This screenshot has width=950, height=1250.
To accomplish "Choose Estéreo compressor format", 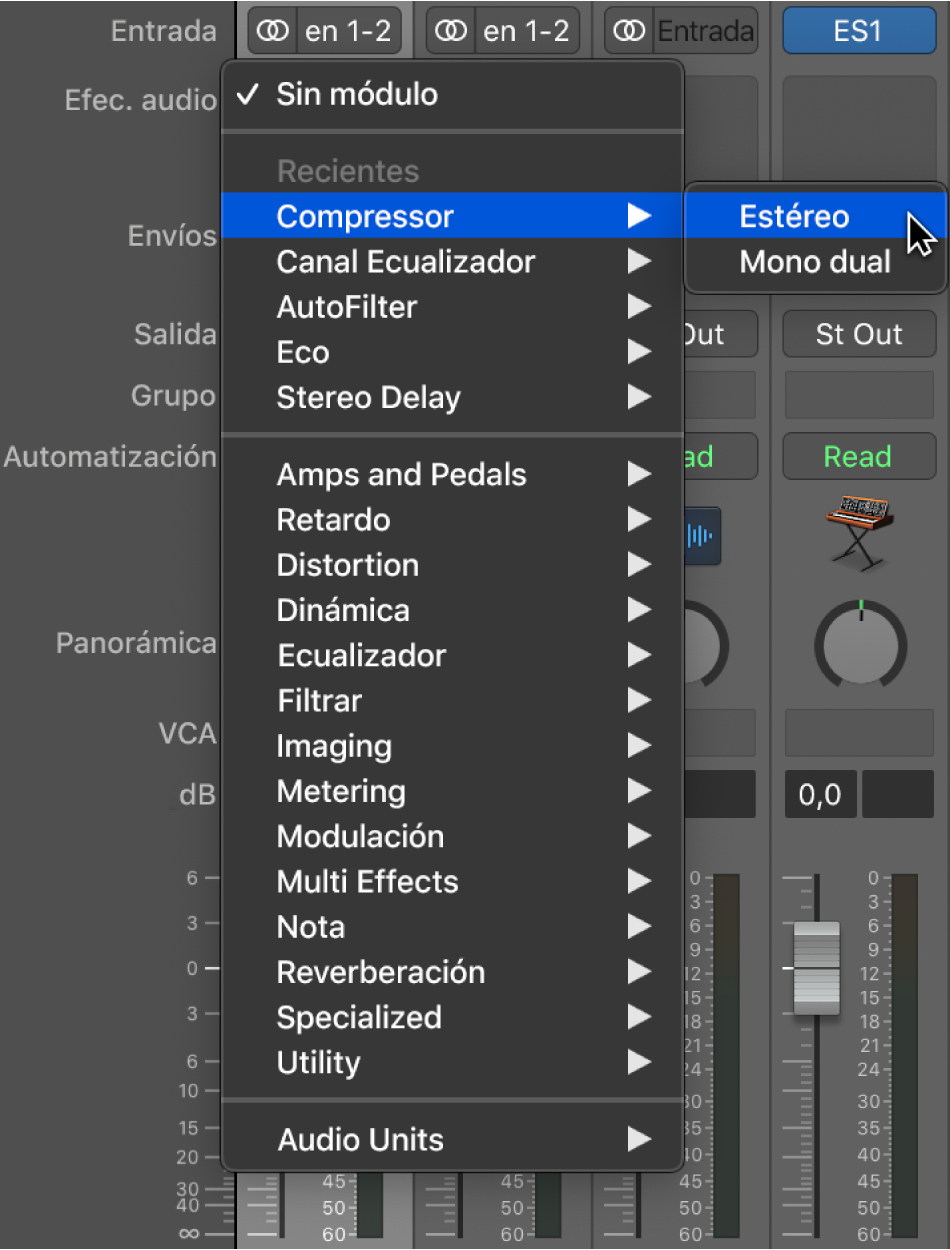I will click(794, 217).
